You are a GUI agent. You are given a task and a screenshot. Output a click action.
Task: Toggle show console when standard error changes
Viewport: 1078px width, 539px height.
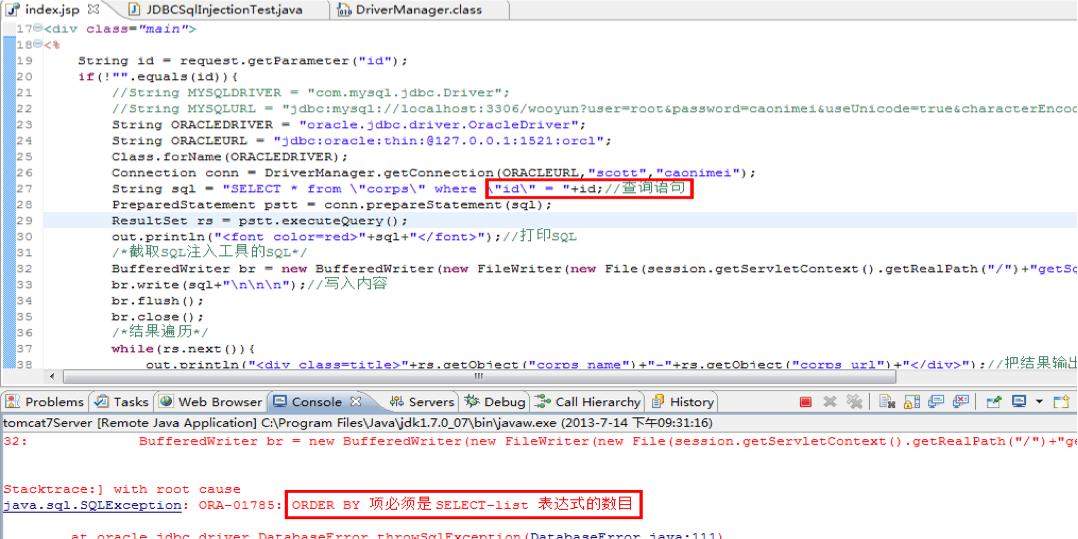[960, 402]
